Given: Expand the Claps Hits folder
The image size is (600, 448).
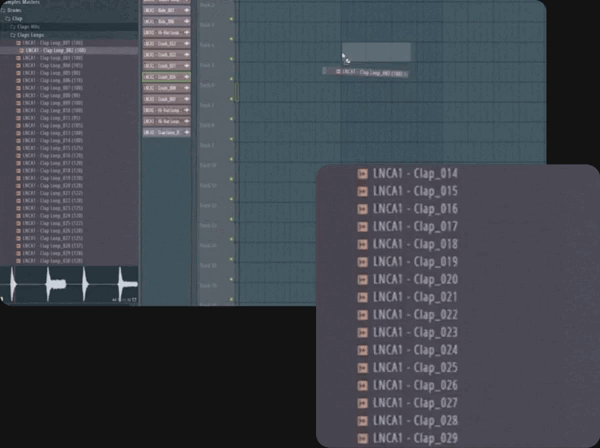Looking at the screenshot, I should (x=13, y=27).
